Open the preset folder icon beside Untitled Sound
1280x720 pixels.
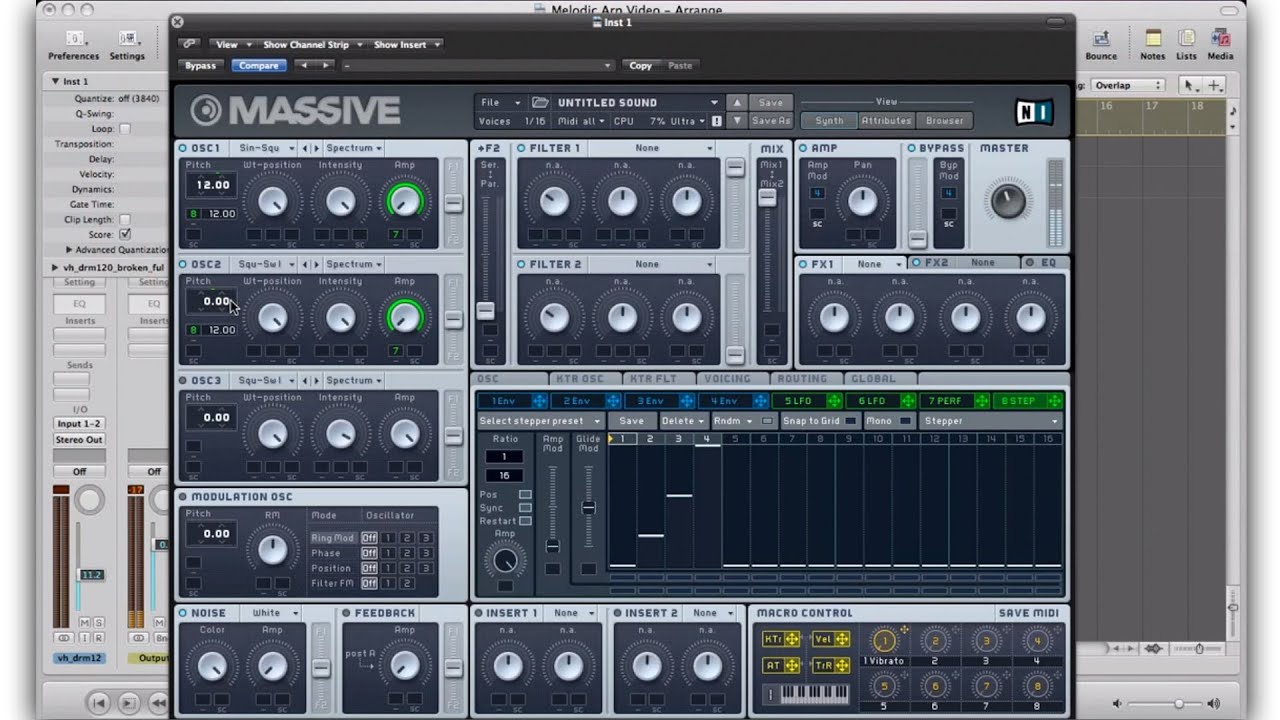(540, 102)
